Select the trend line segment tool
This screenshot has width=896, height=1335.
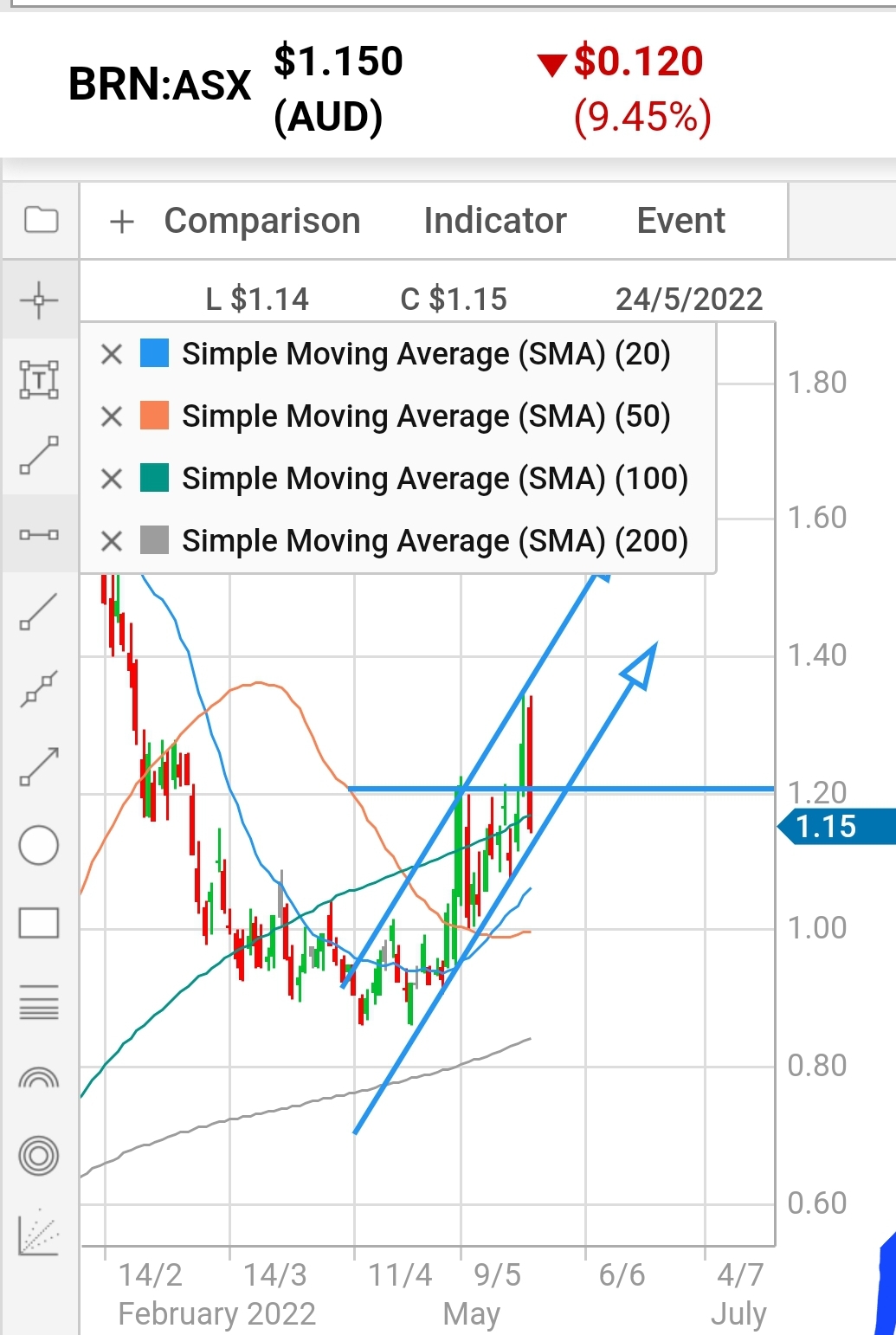pyautogui.click(x=39, y=456)
